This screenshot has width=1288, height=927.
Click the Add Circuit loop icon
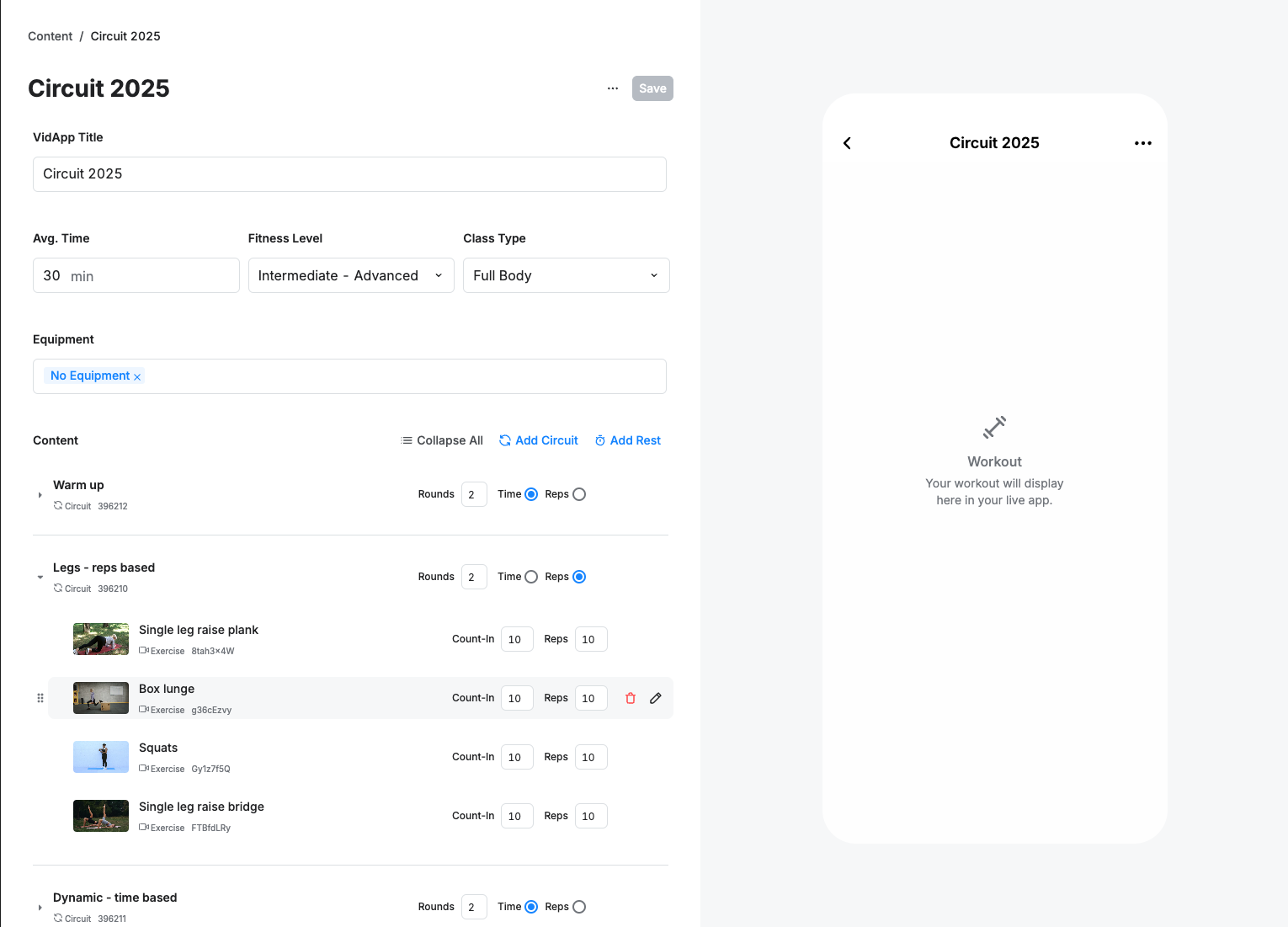coord(505,440)
